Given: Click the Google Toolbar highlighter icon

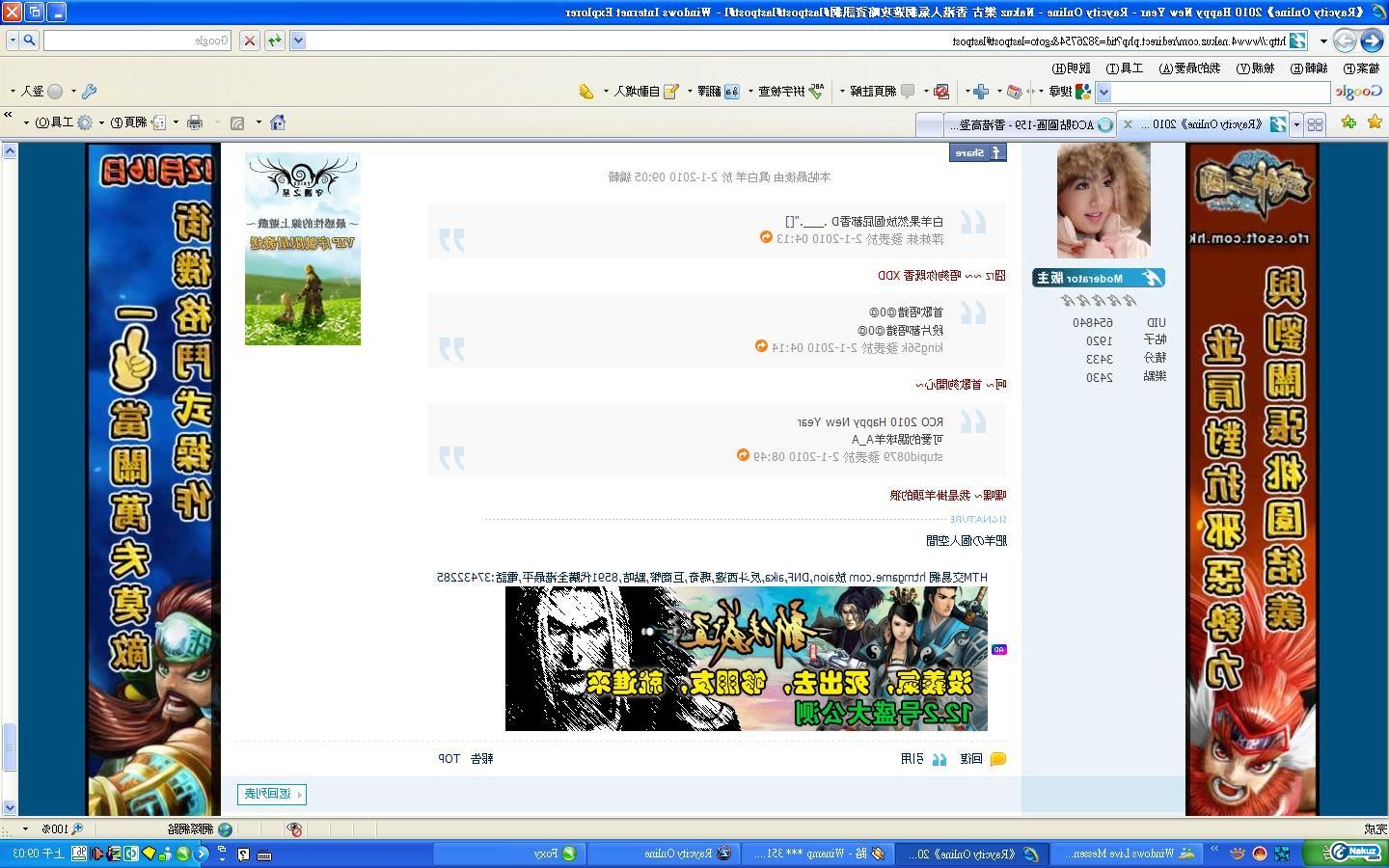Looking at the screenshot, I should click(586, 92).
